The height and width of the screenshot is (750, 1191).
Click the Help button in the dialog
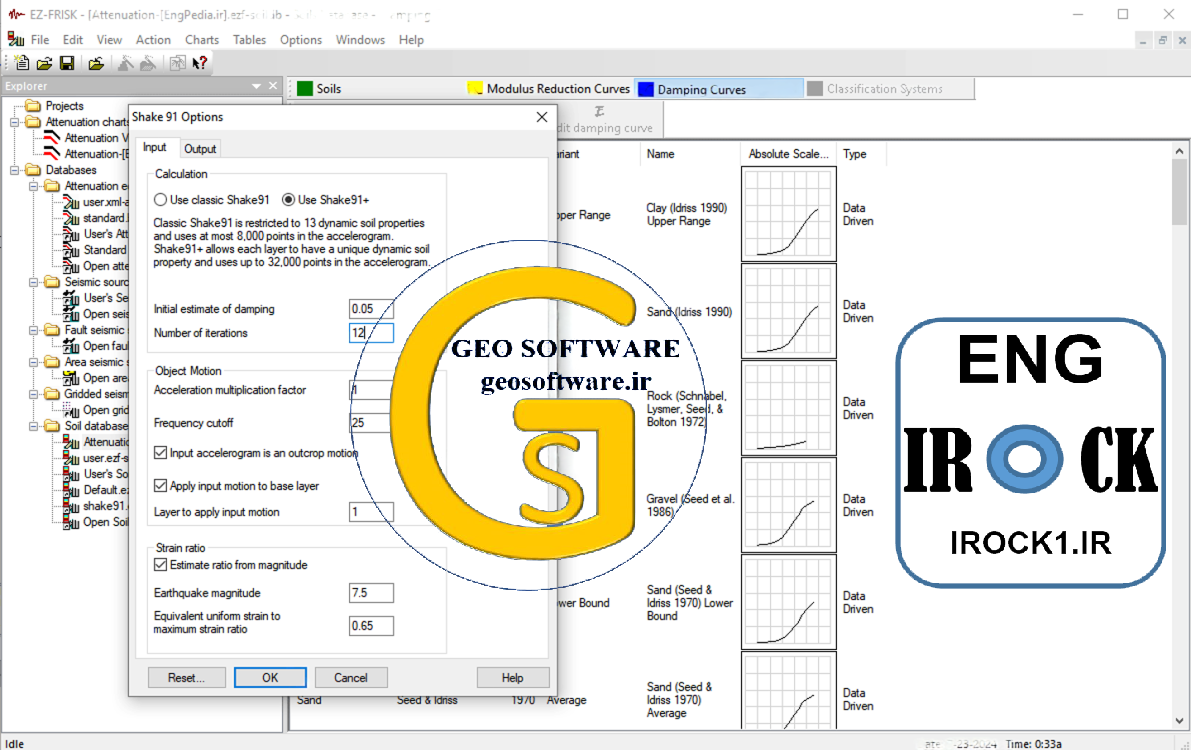point(513,677)
